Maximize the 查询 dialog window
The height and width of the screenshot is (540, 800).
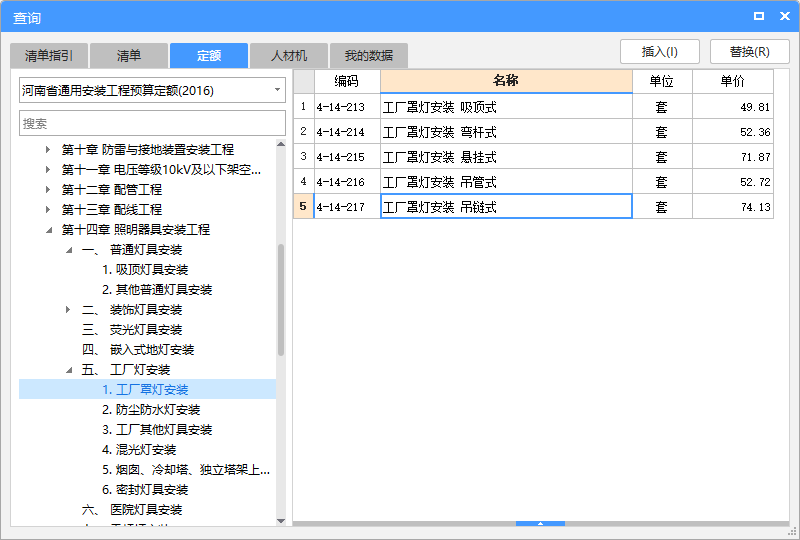pyautogui.click(x=759, y=16)
